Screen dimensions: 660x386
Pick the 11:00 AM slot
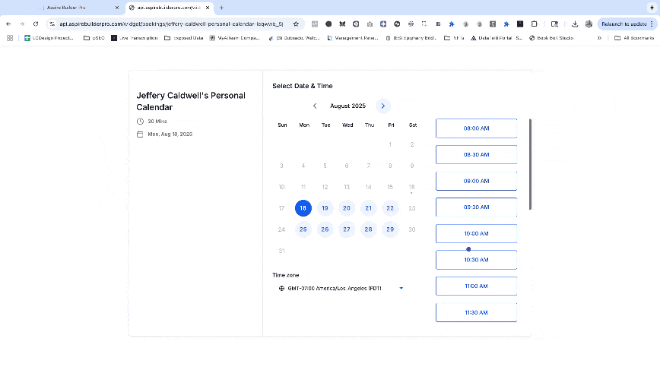pyautogui.click(x=476, y=286)
